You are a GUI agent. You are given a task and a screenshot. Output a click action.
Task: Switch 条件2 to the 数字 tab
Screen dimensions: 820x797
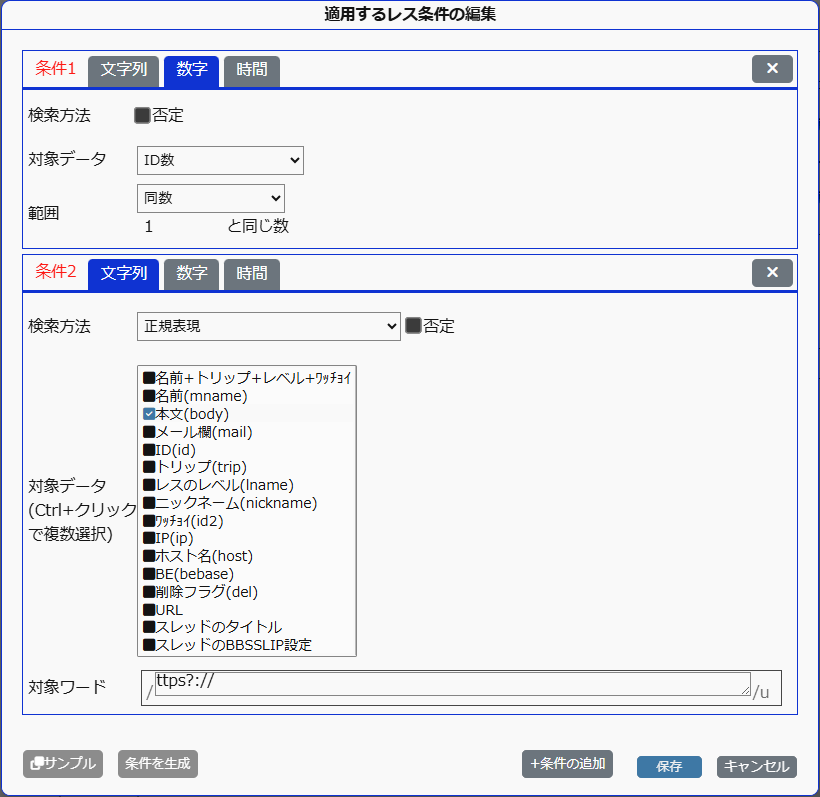[x=191, y=273]
